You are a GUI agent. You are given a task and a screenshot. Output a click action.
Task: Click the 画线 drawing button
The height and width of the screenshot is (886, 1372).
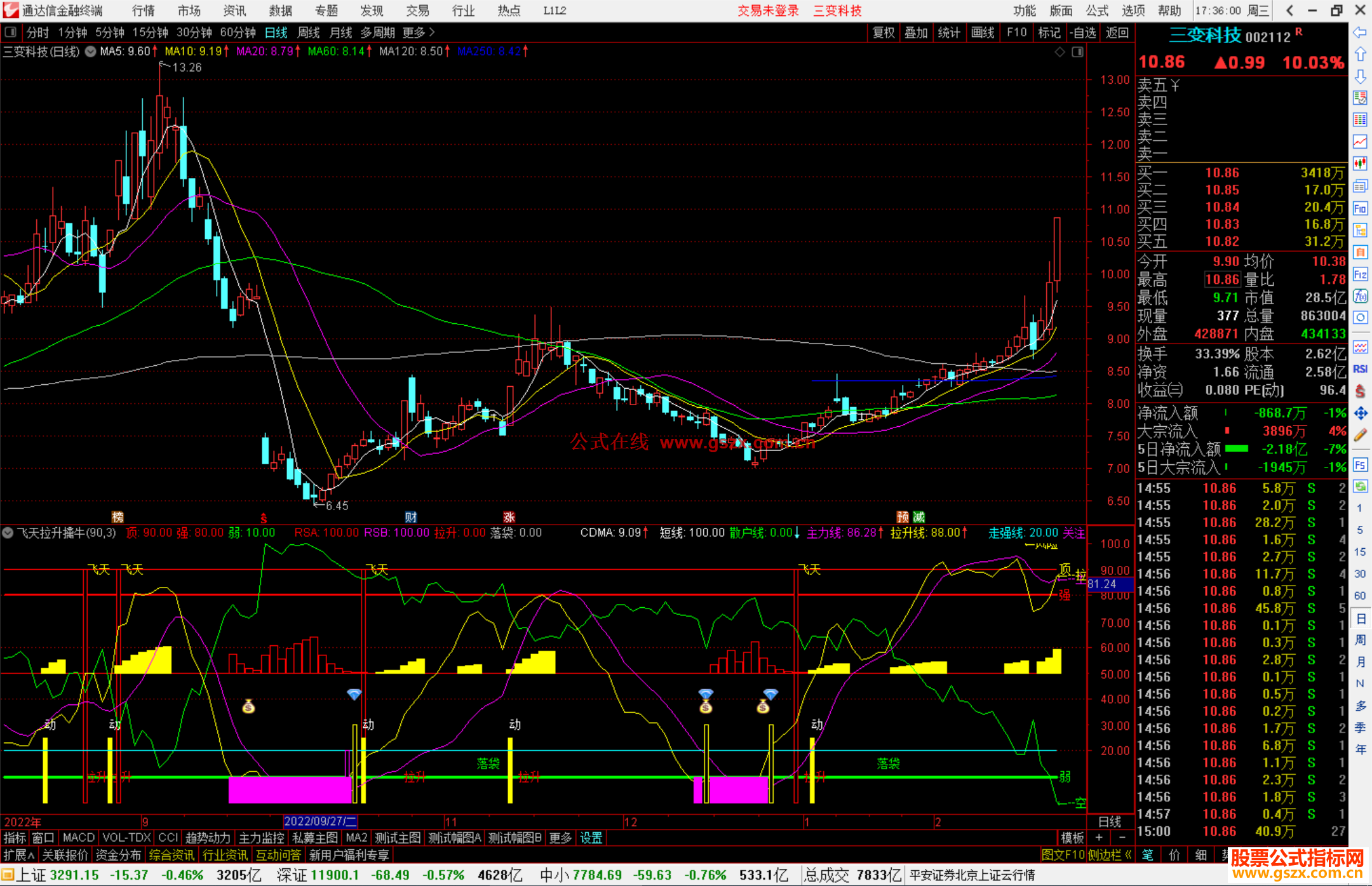tap(983, 32)
